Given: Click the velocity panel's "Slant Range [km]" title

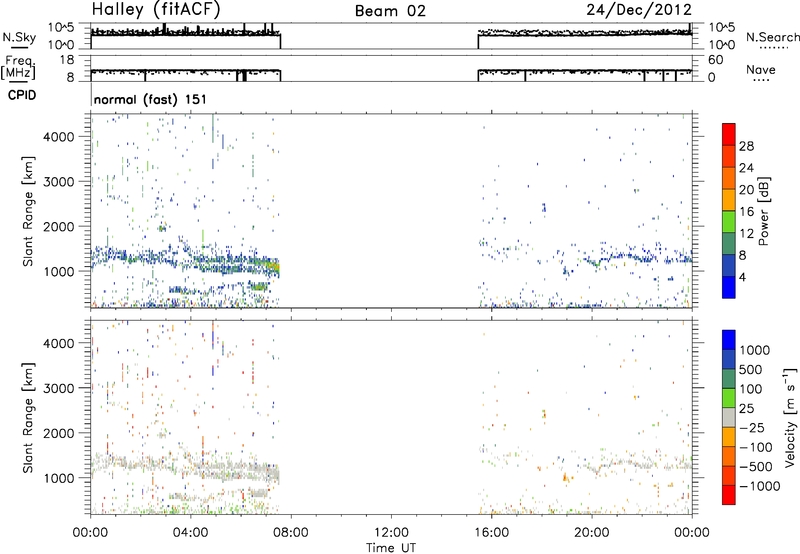Looking at the screenshot, I should point(28,418).
